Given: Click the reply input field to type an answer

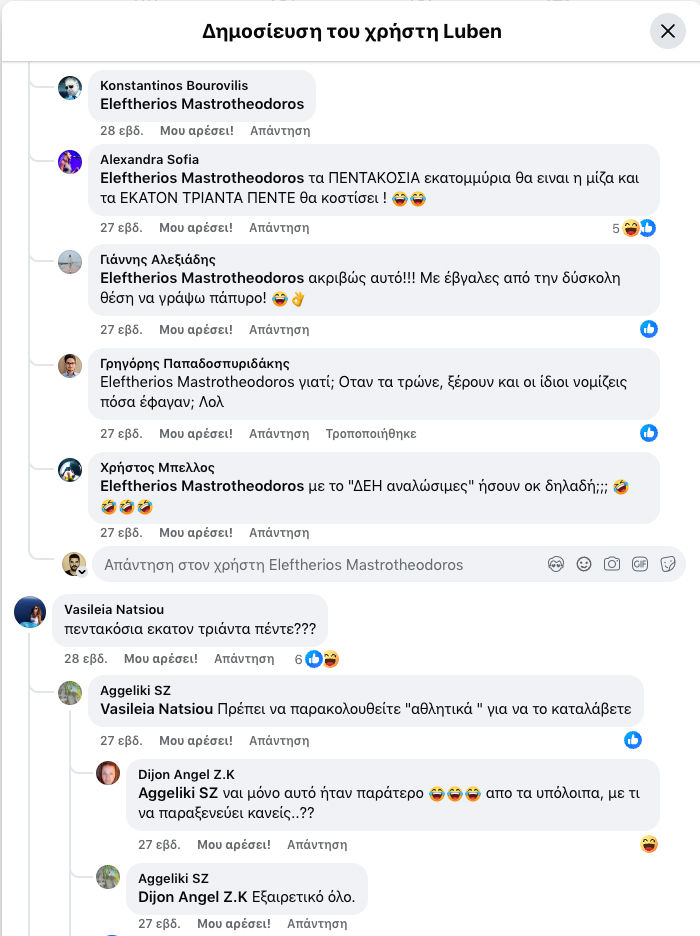Looking at the screenshot, I should pyautogui.click(x=300, y=564).
